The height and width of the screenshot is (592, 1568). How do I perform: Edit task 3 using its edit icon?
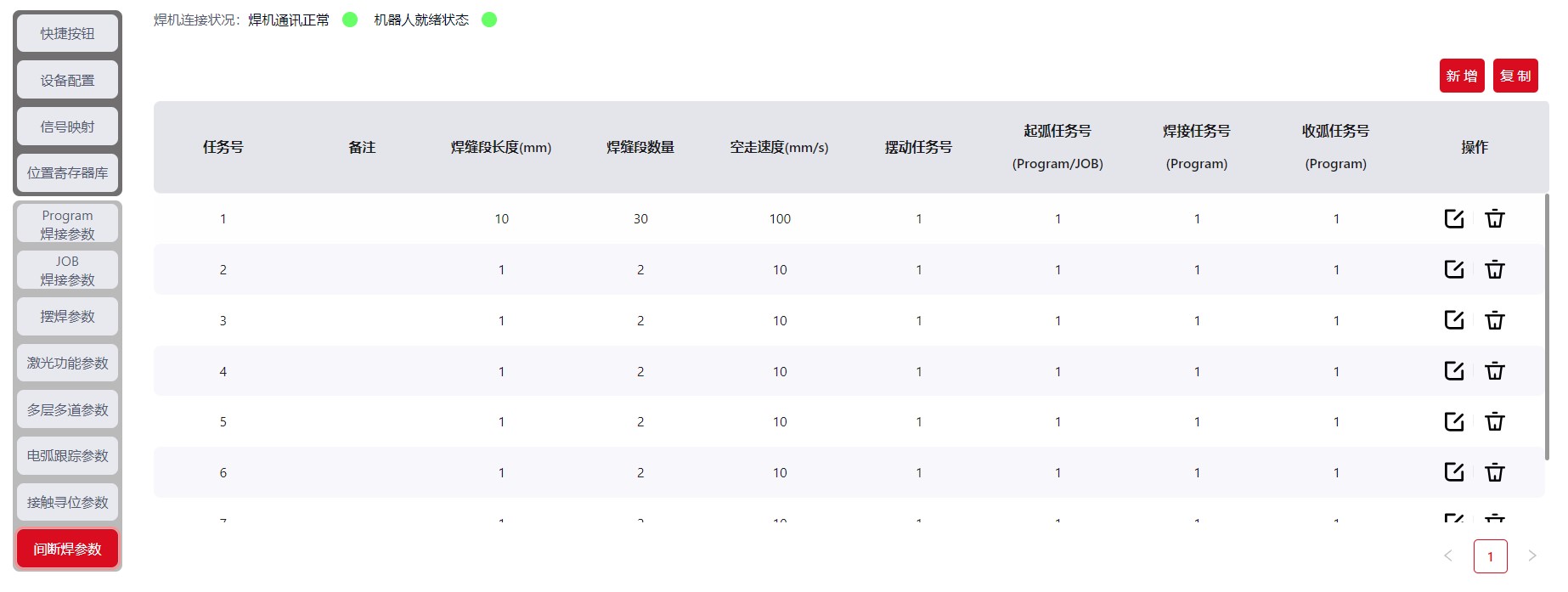point(1453,320)
